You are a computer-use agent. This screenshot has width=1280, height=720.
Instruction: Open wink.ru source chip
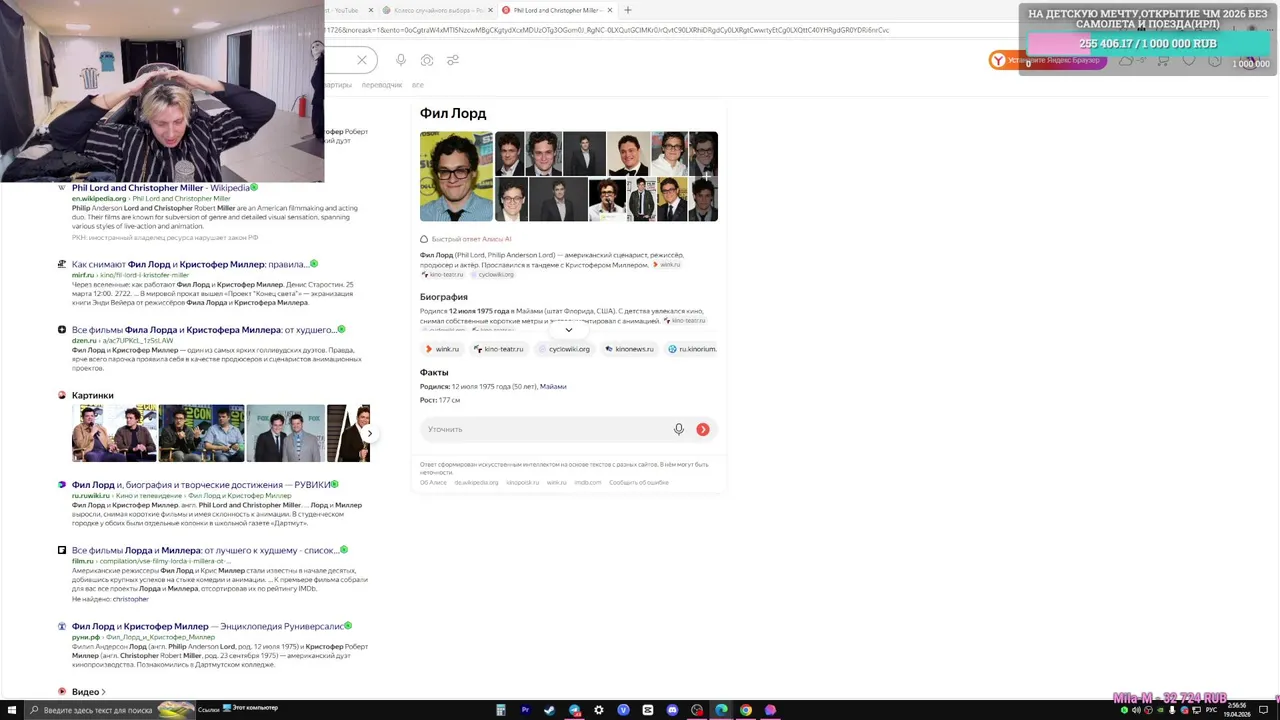pos(441,349)
